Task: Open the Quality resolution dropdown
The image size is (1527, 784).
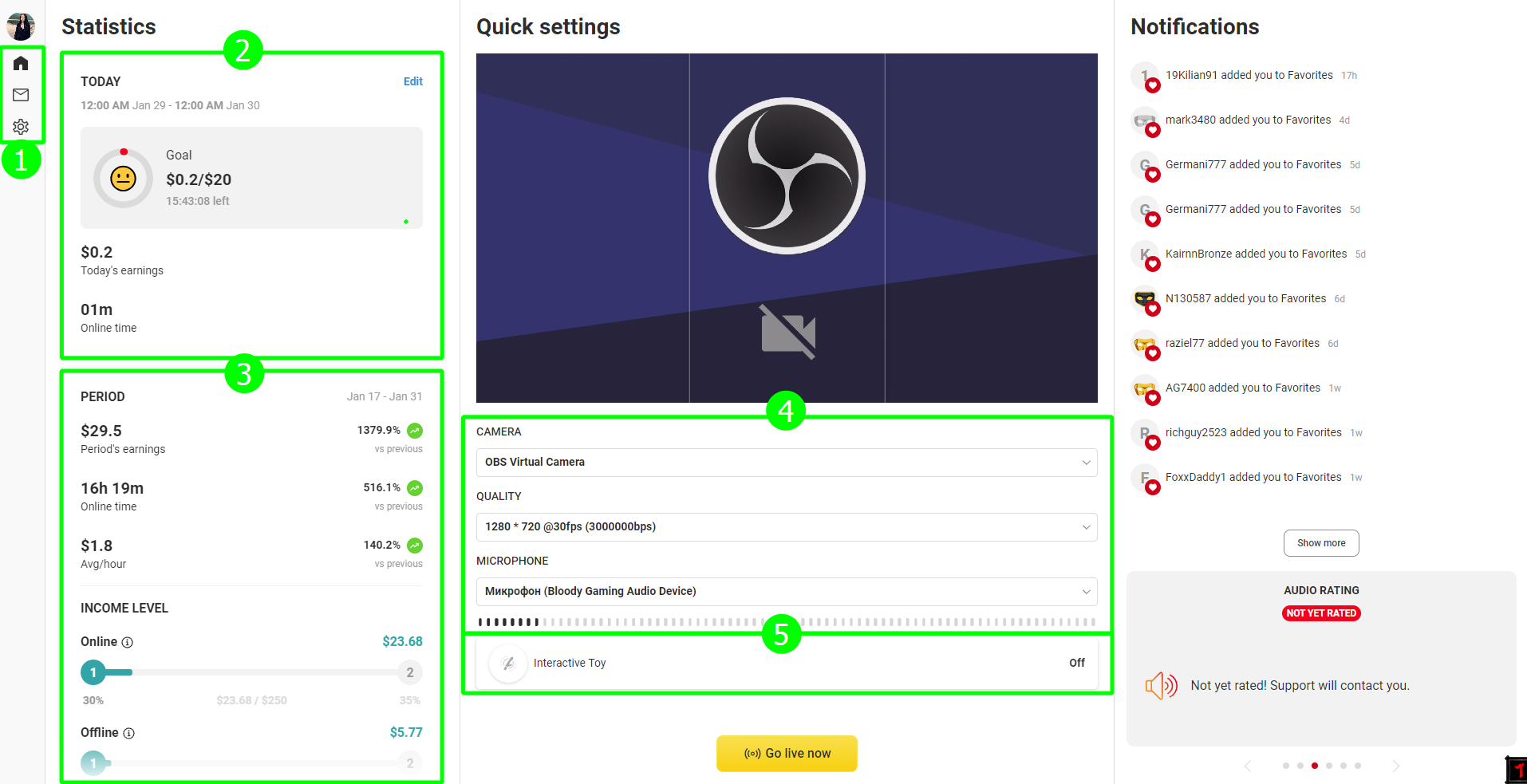Action: tap(786, 527)
